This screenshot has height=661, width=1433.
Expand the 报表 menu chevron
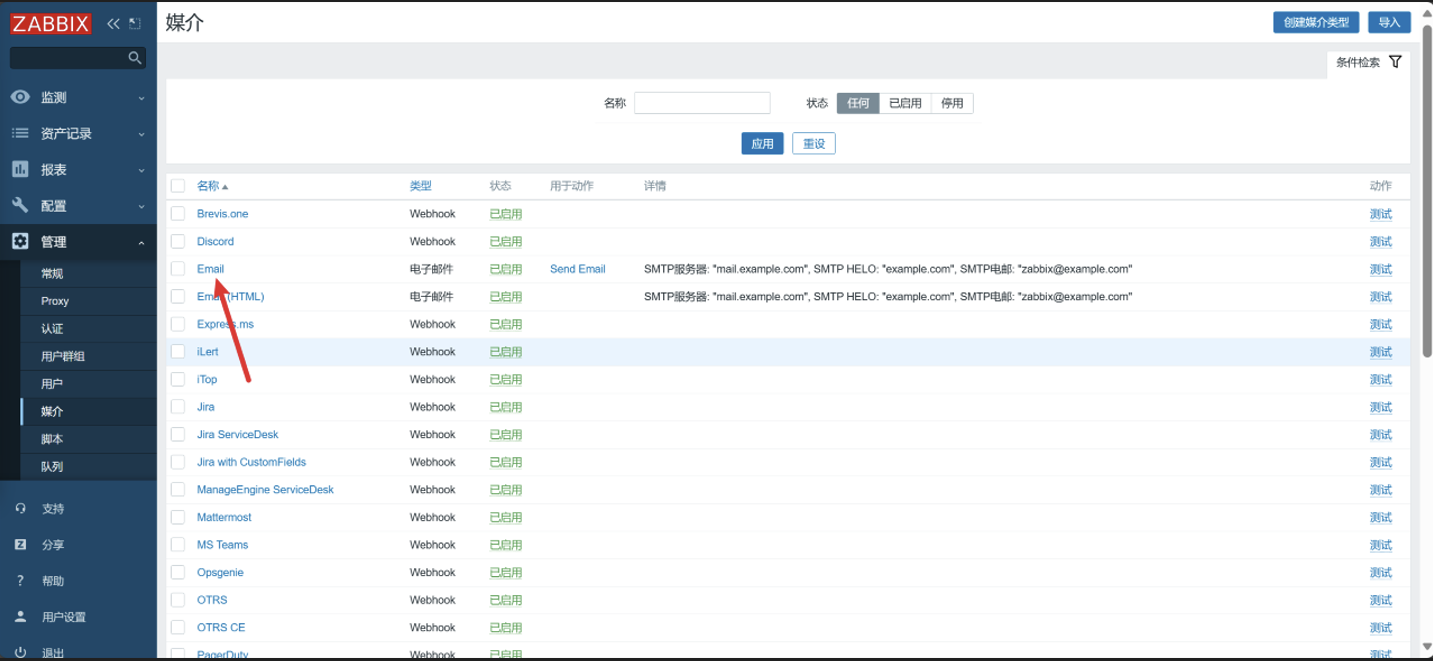pos(141,170)
